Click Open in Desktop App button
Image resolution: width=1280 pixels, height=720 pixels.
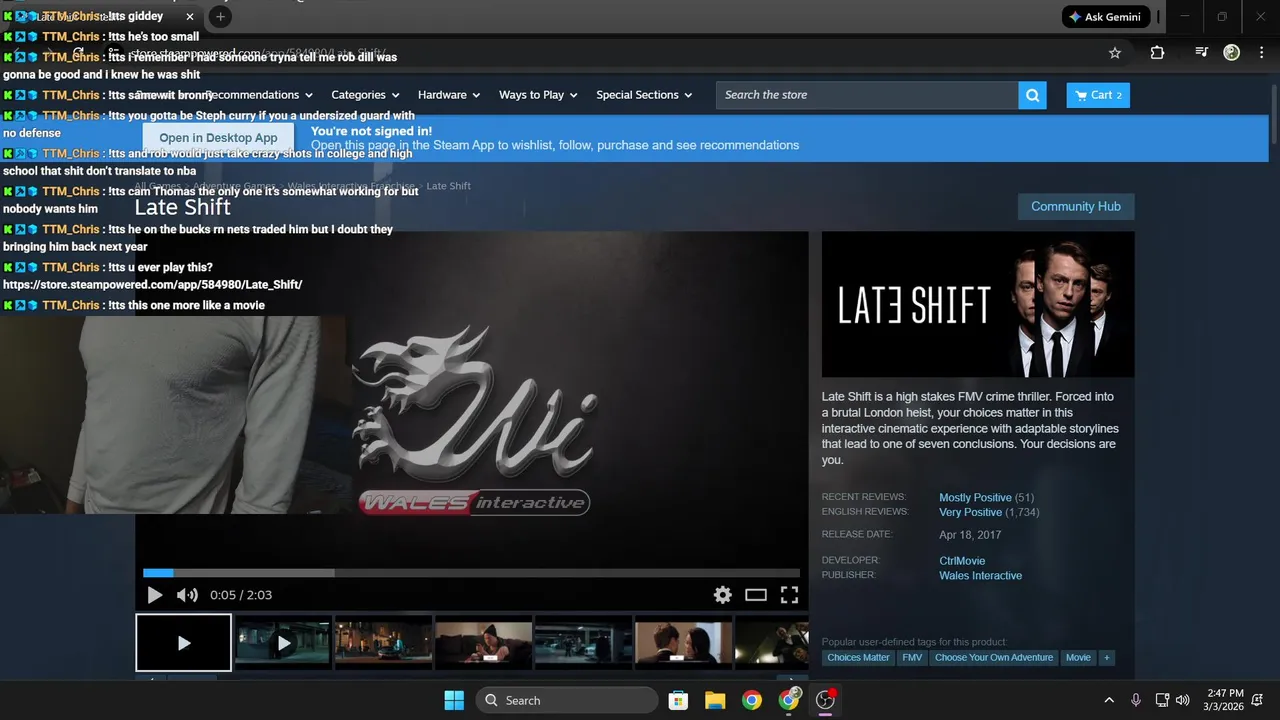(x=218, y=138)
